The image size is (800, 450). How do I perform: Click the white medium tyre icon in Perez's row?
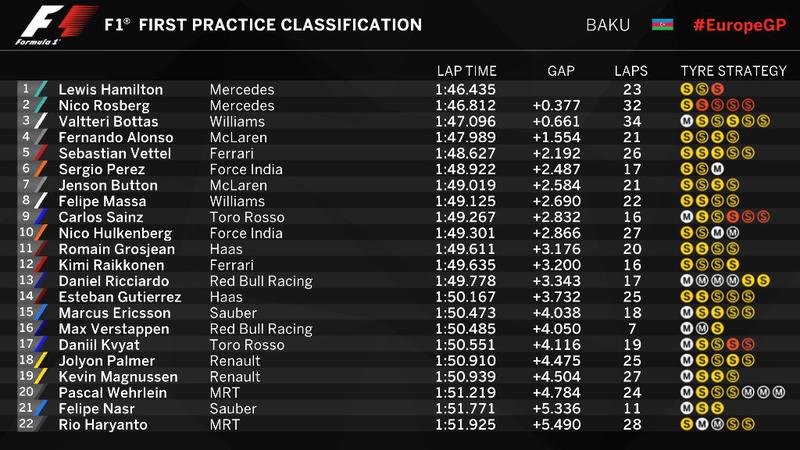point(717,169)
